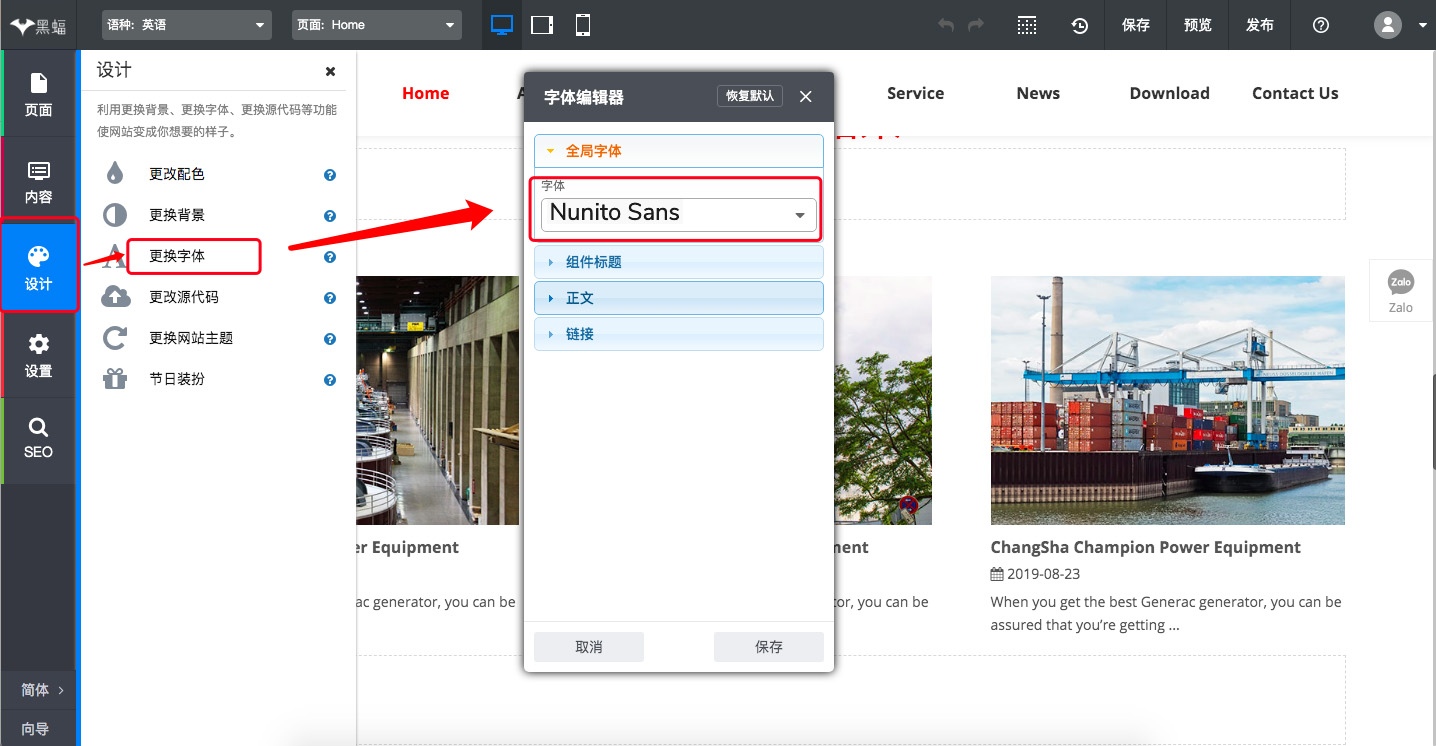Open the Nunito Sans font dropdown
Image resolution: width=1436 pixels, height=746 pixels.
[678, 214]
